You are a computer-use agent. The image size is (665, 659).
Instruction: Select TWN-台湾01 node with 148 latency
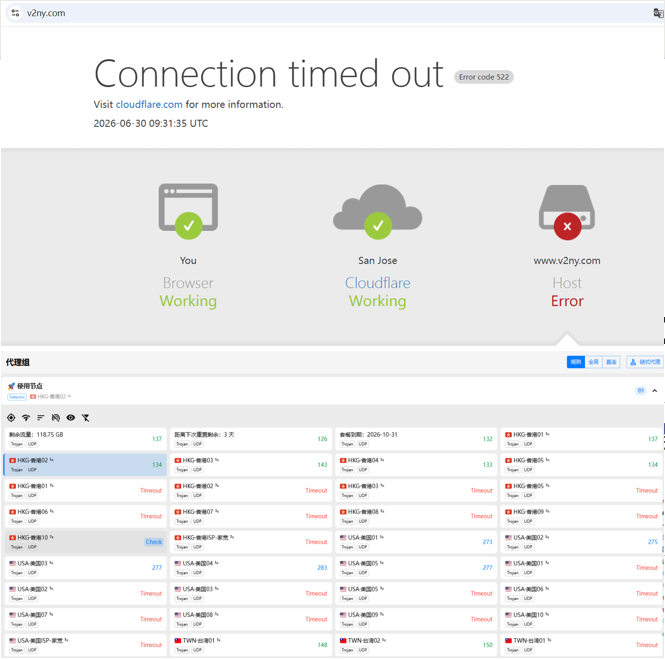pyautogui.click(x=251, y=645)
